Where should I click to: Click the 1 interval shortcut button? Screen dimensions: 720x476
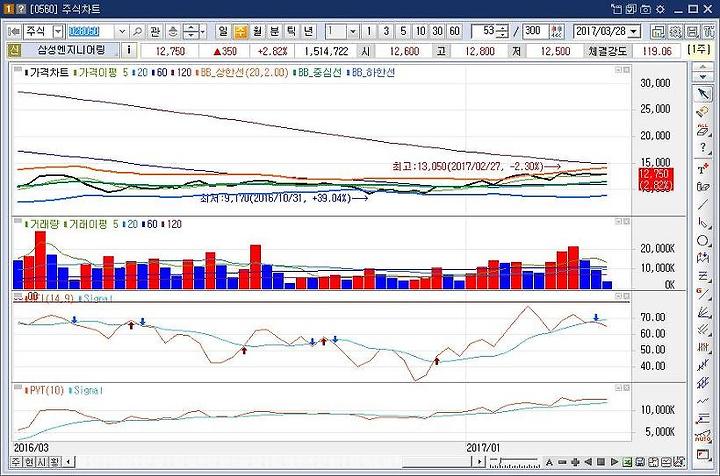point(369,31)
